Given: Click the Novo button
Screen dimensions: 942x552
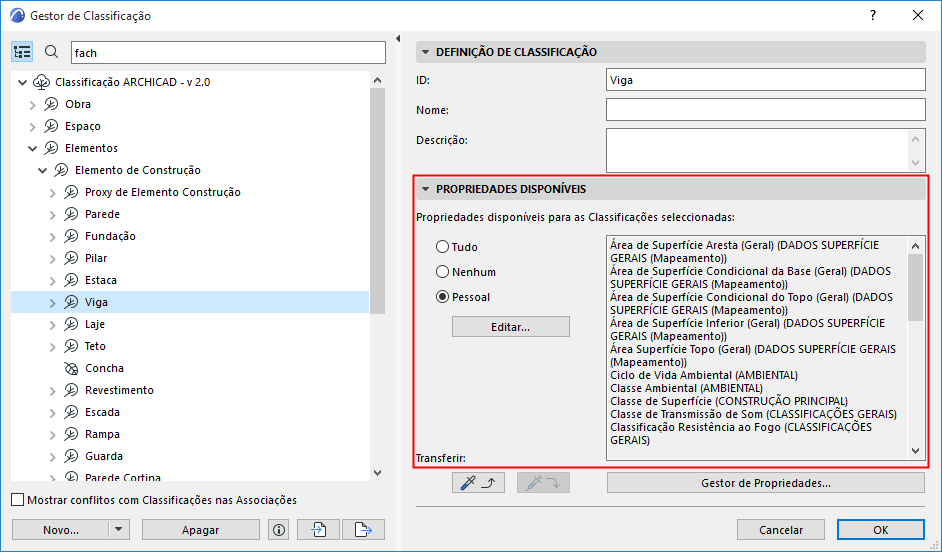Looking at the screenshot, I should (x=61, y=530).
